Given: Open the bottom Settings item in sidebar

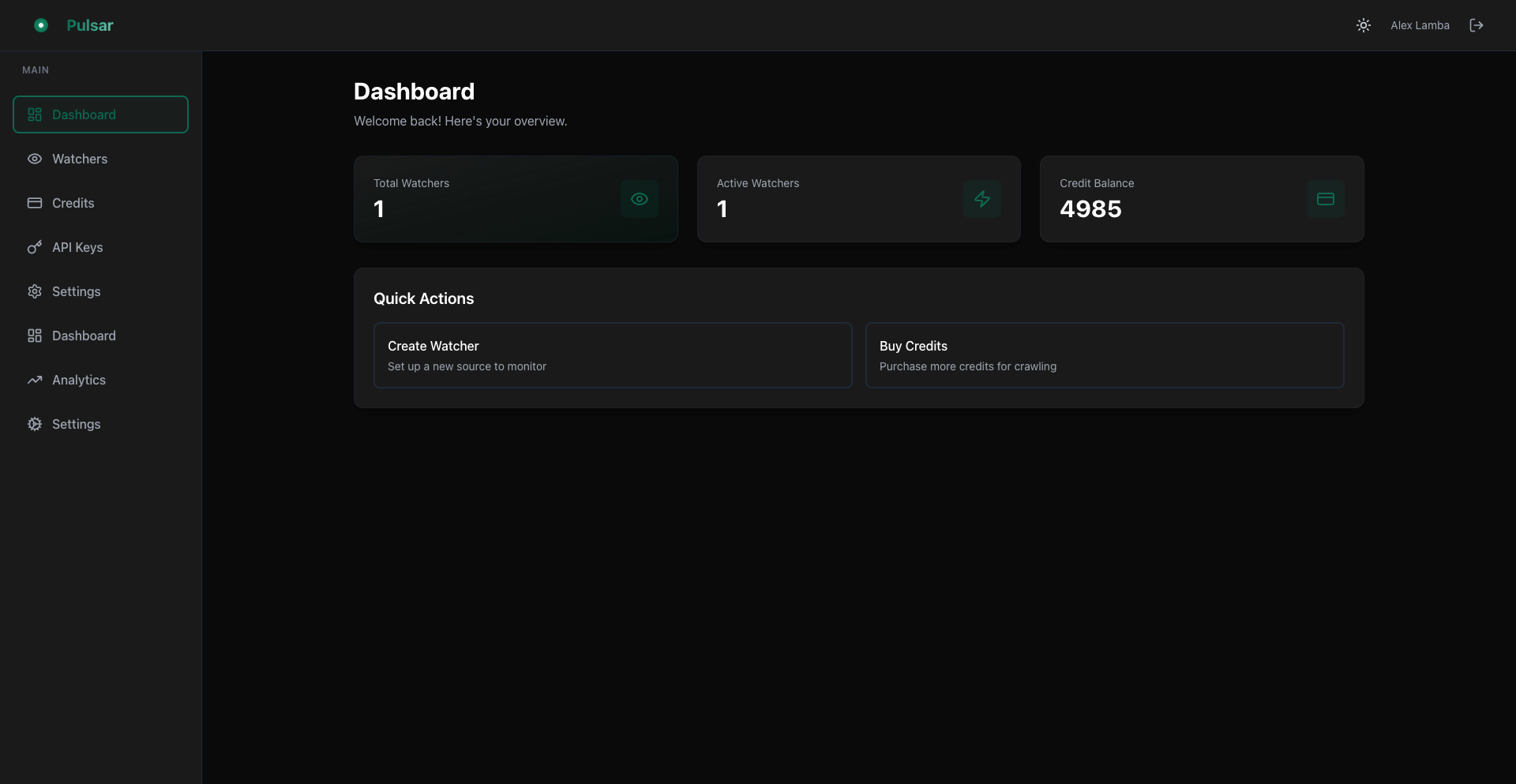Looking at the screenshot, I should coord(76,424).
